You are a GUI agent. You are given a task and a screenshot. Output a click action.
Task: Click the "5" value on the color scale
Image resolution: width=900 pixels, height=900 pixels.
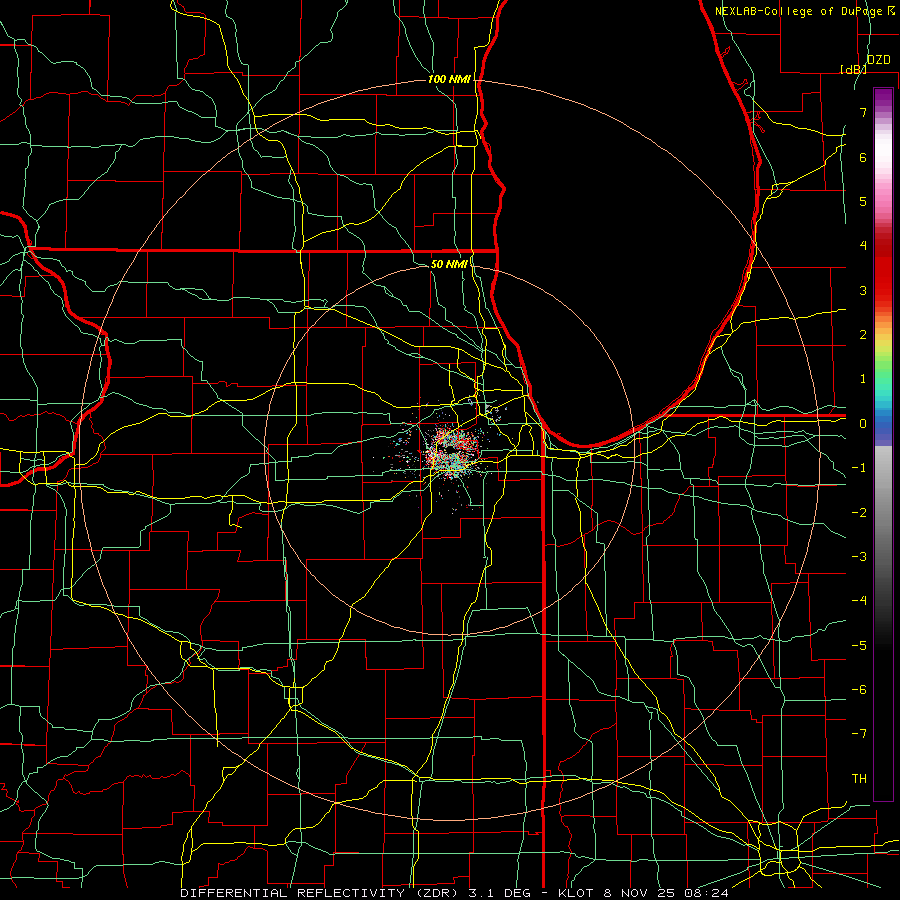pos(863,201)
